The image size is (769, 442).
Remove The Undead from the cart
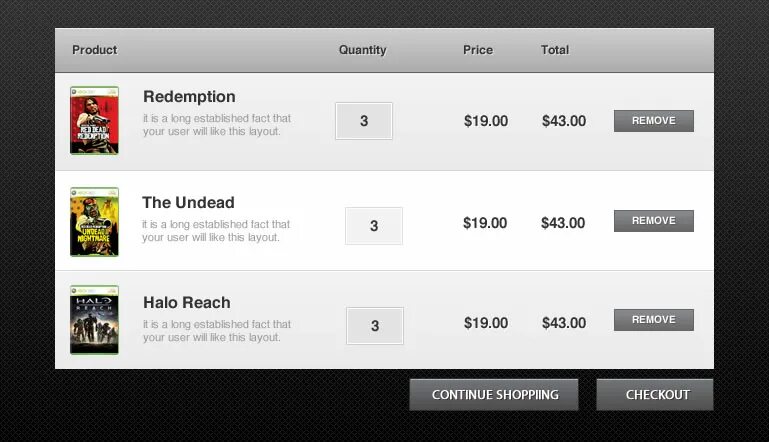[x=653, y=221]
